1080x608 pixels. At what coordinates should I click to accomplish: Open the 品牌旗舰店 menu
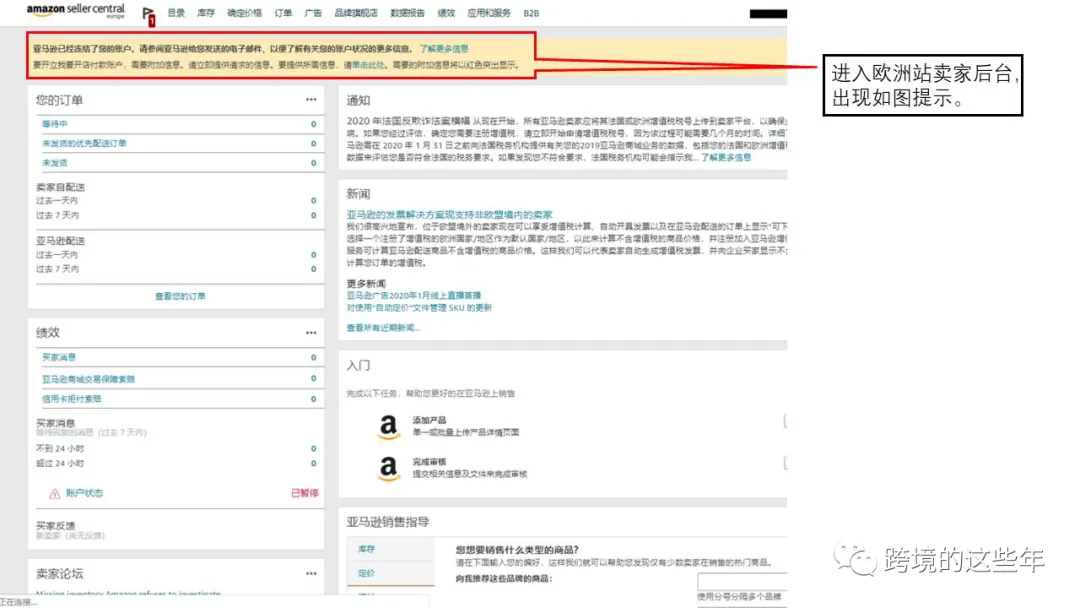pyautogui.click(x=356, y=13)
